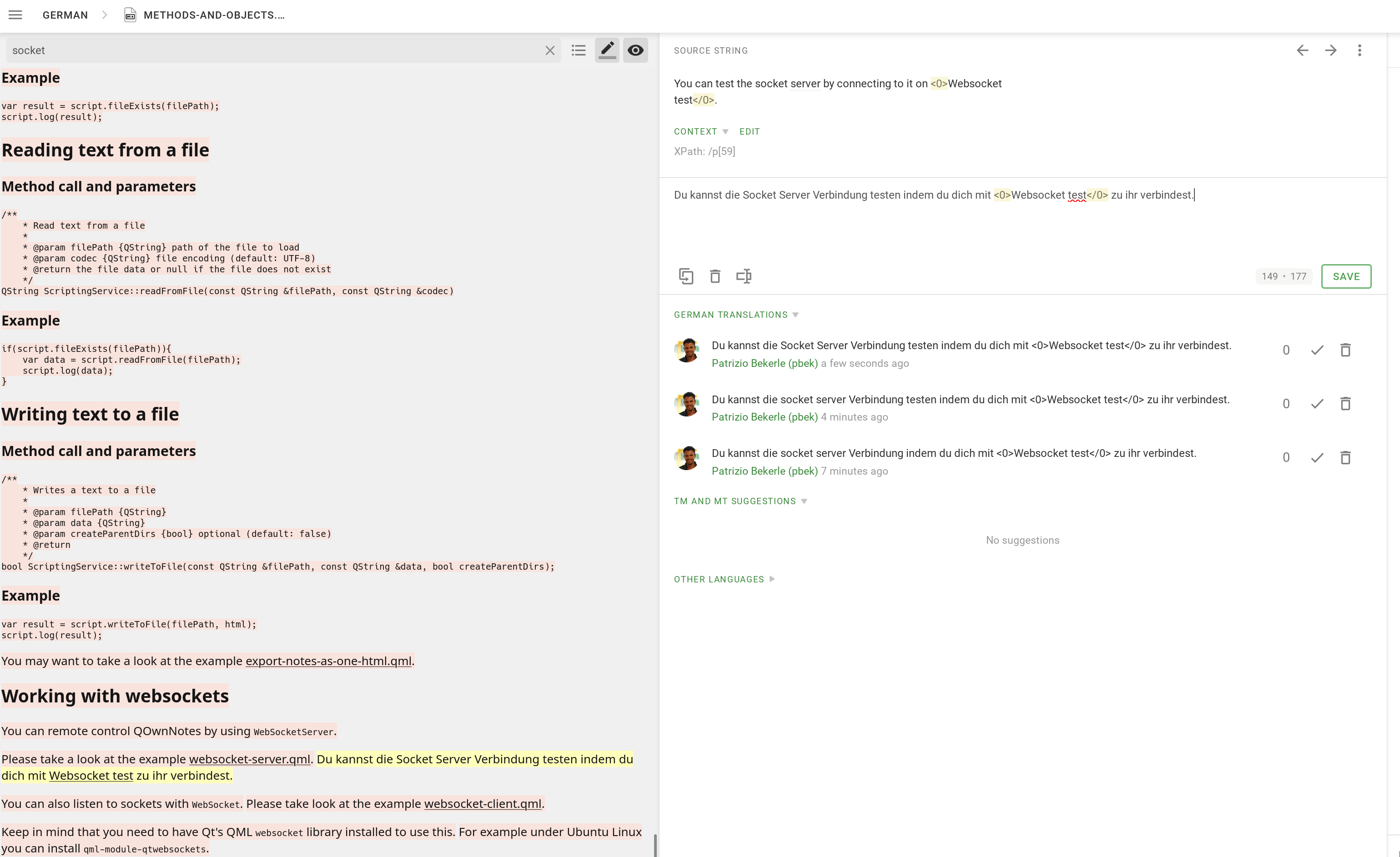
Task: Open the websocket-client.qml link
Action: (x=483, y=804)
